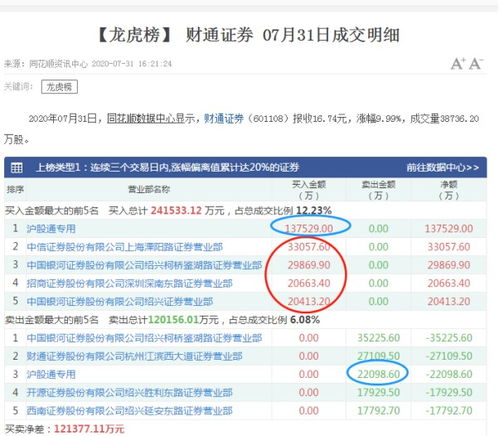Select net amount -17929.50 cell

coord(449,393)
